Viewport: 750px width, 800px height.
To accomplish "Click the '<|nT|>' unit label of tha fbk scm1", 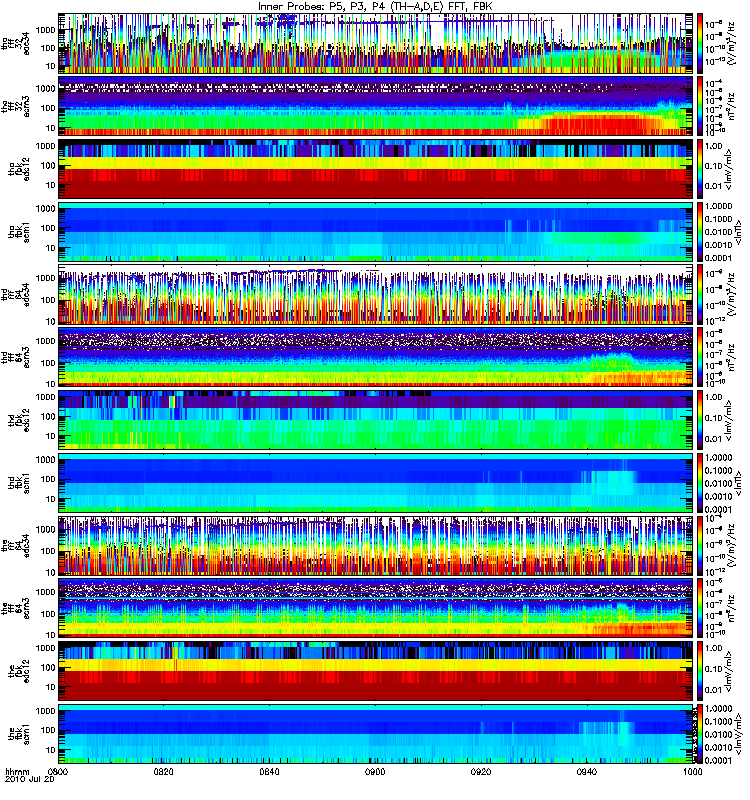I will click(737, 232).
